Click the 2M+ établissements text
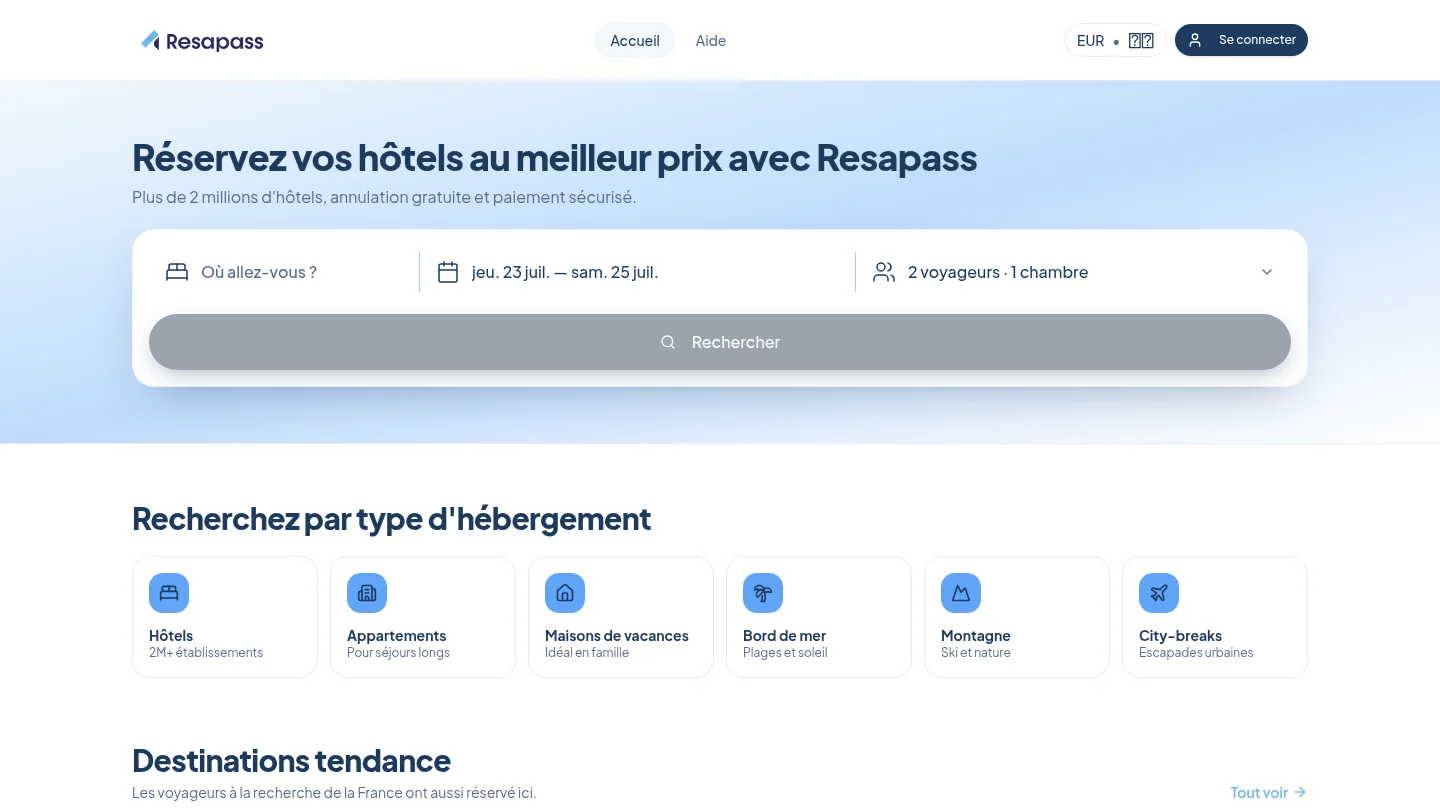 pos(206,653)
